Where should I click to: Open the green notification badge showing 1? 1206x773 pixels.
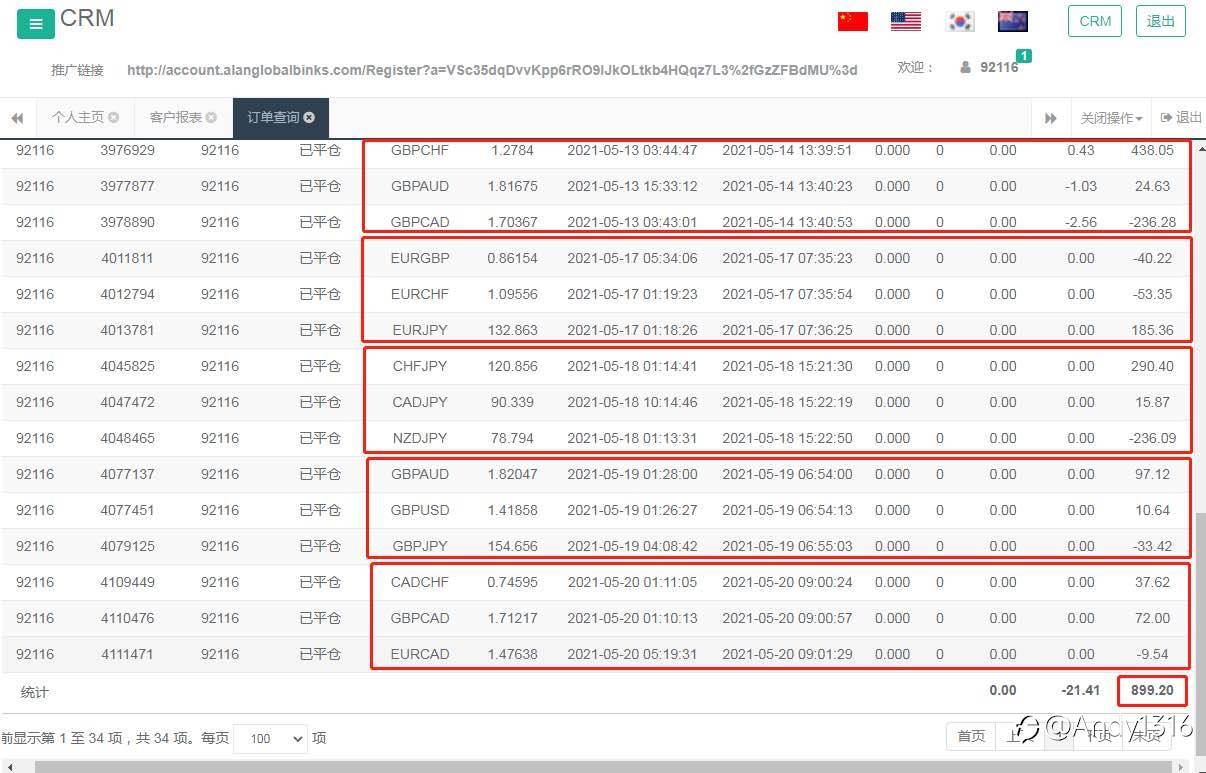click(x=1024, y=56)
